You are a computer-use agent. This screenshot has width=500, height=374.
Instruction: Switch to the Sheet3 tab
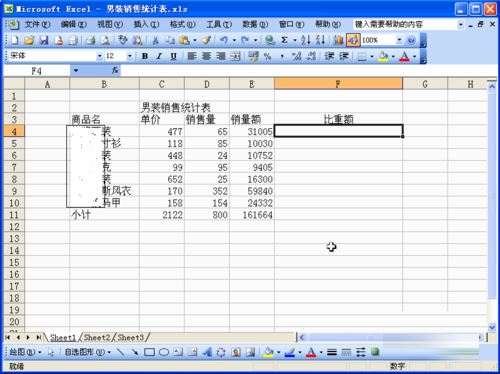pyautogui.click(x=131, y=337)
